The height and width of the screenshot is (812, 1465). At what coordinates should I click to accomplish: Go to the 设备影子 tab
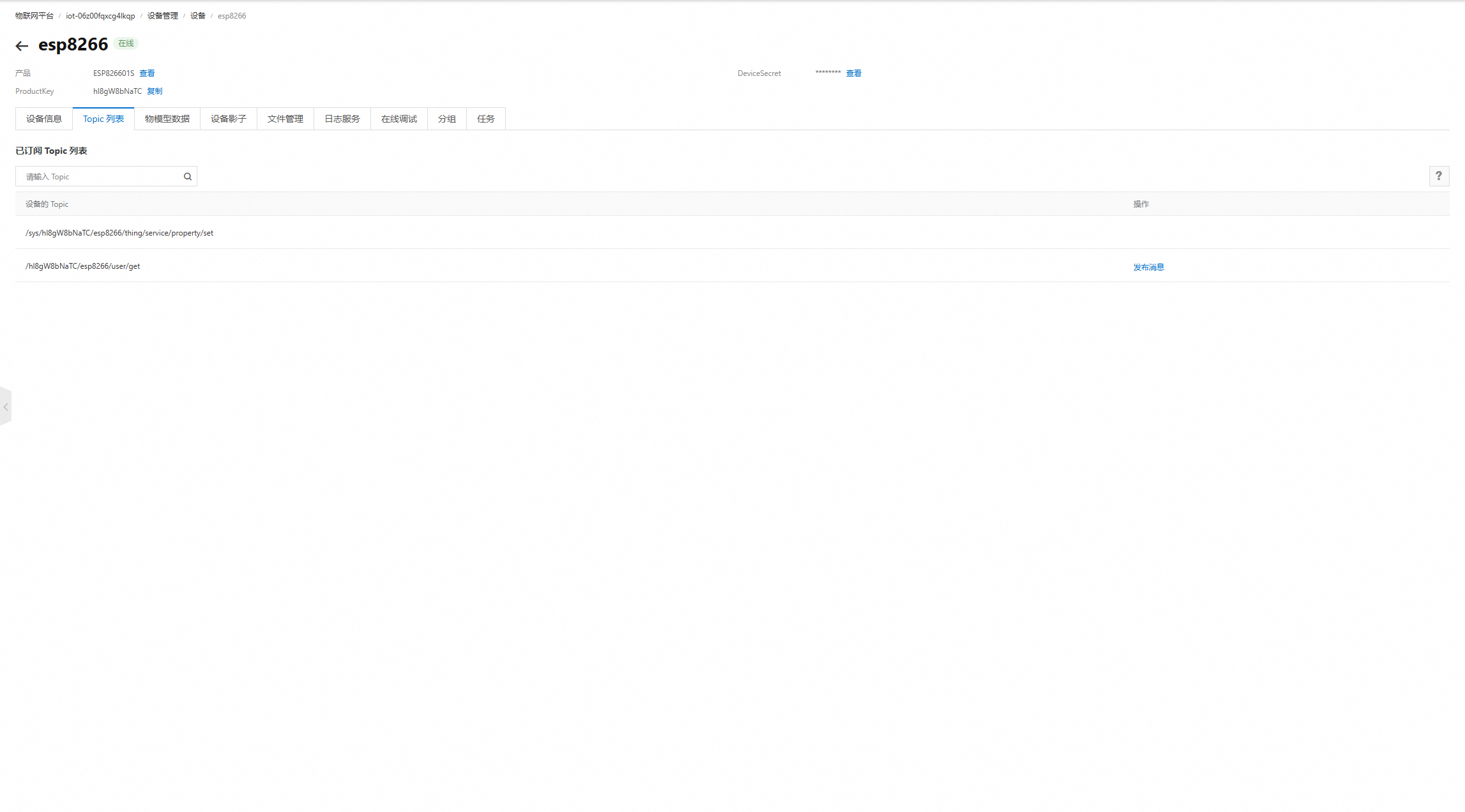[229, 119]
